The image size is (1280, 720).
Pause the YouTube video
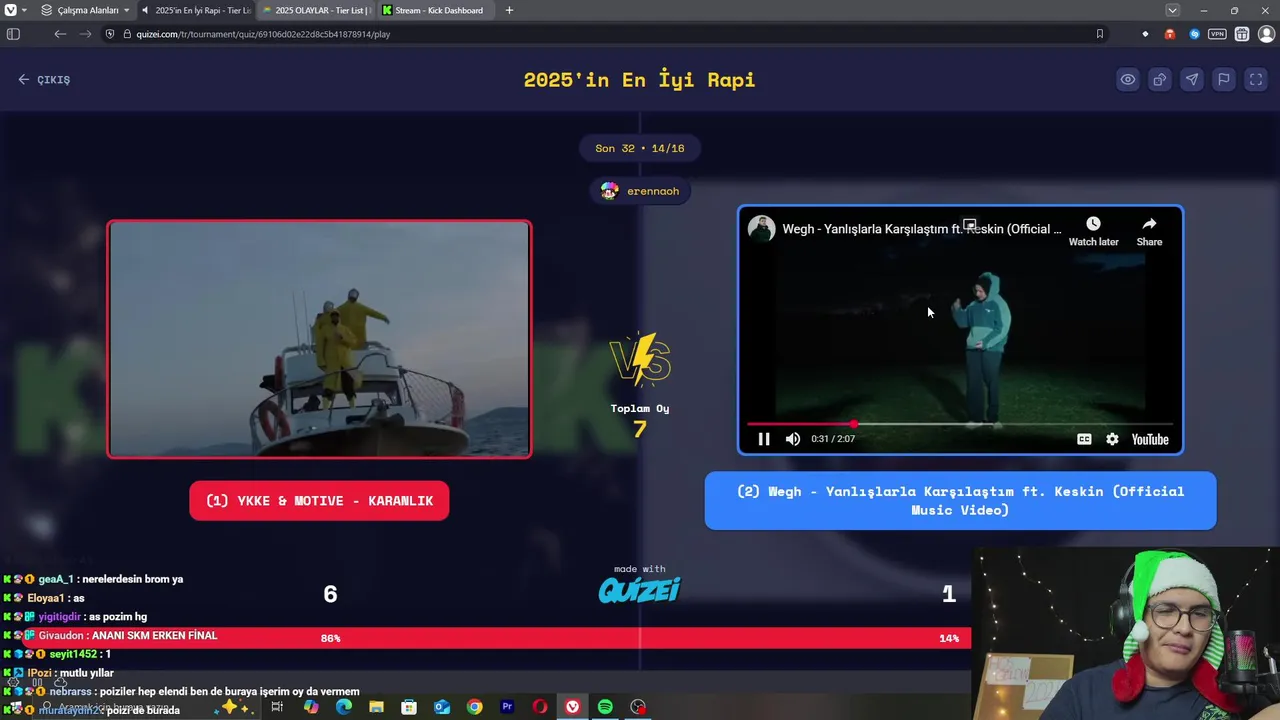(x=764, y=439)
